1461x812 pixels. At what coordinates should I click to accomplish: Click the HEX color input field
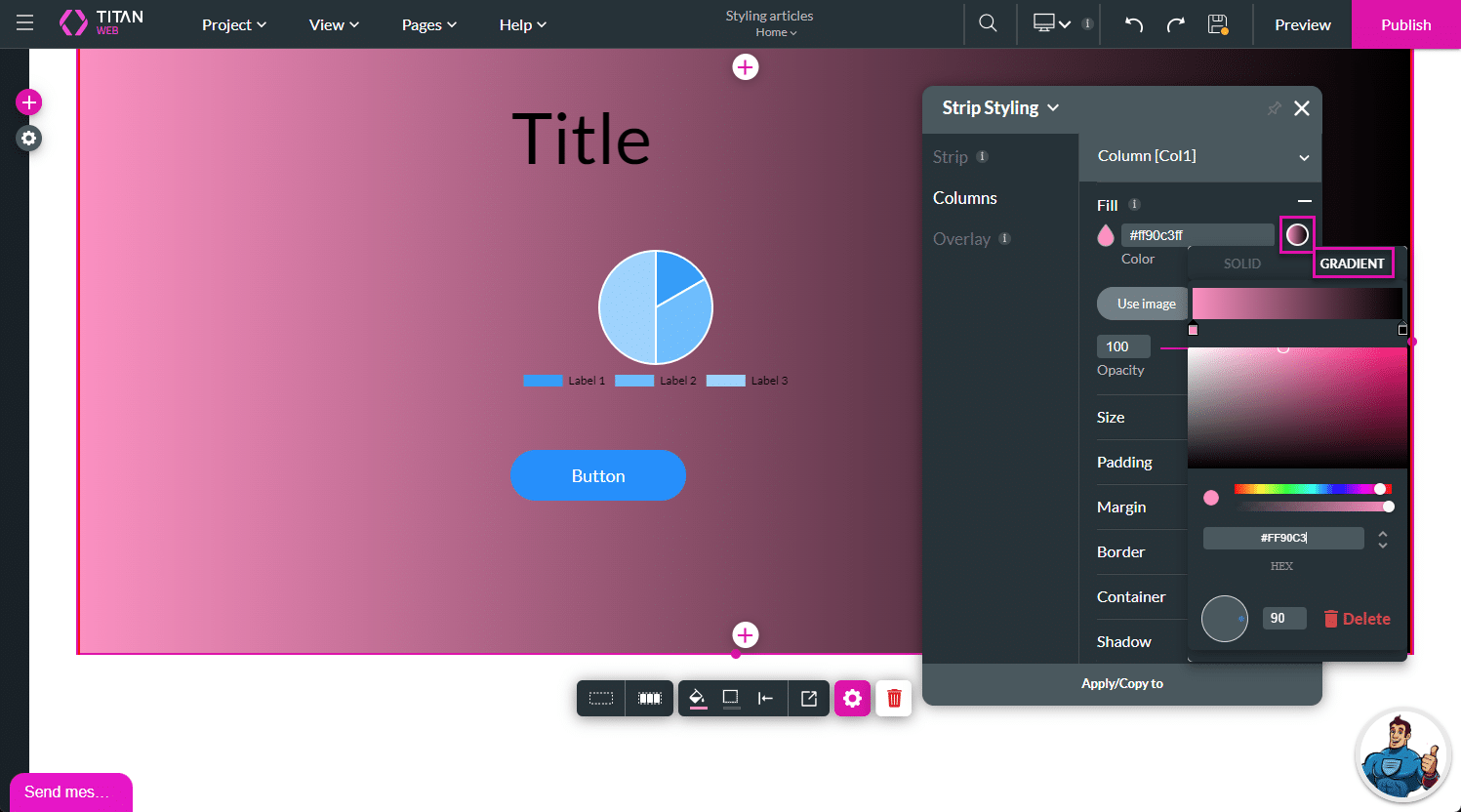[1282, 538]
